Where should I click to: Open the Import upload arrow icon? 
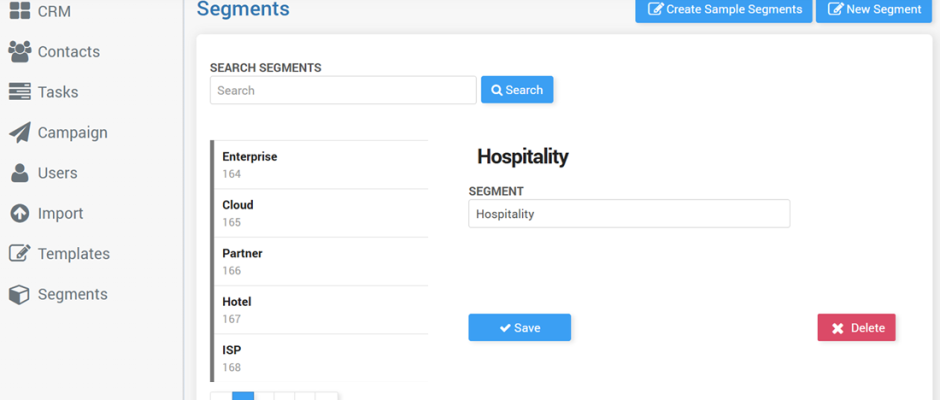[x=20, y=213]
